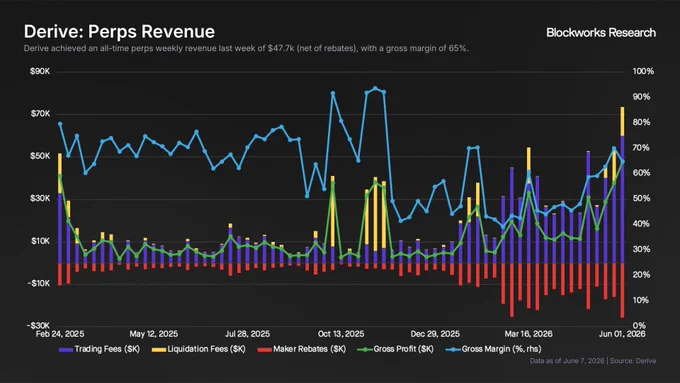
Task: Click the purple Trading Fees legend swatch
Action: coord(65,349)
